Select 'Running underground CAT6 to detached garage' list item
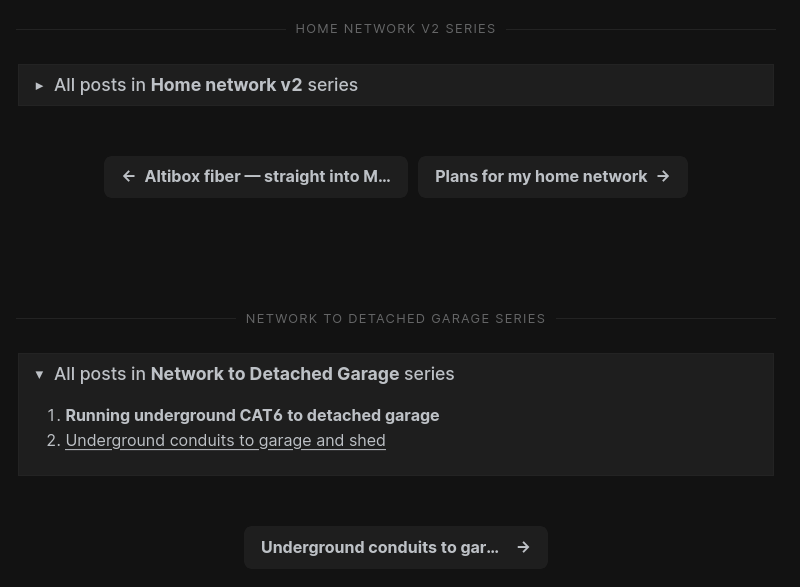The height and width of the screenshot is (587, 800). click(252, 415)
